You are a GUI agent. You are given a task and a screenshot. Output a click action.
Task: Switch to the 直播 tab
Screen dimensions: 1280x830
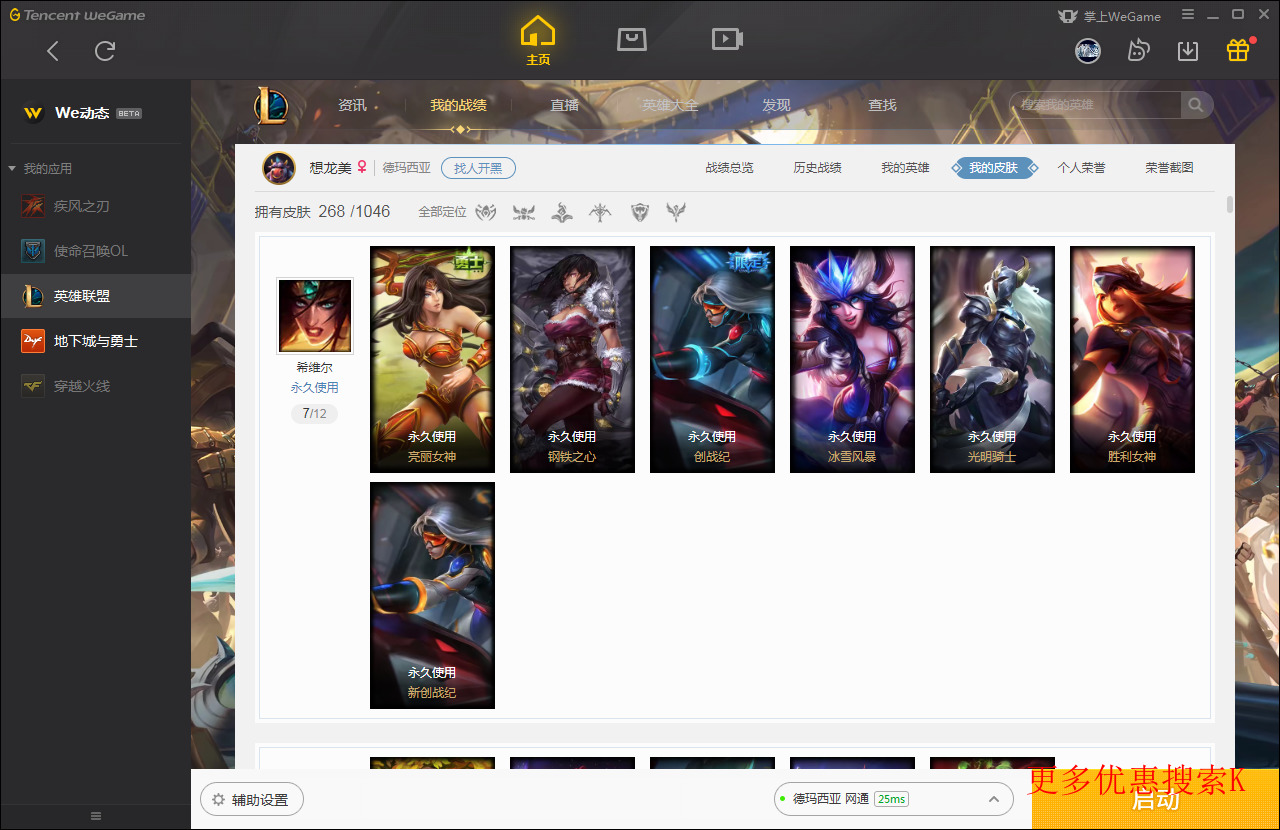point(565,105)
